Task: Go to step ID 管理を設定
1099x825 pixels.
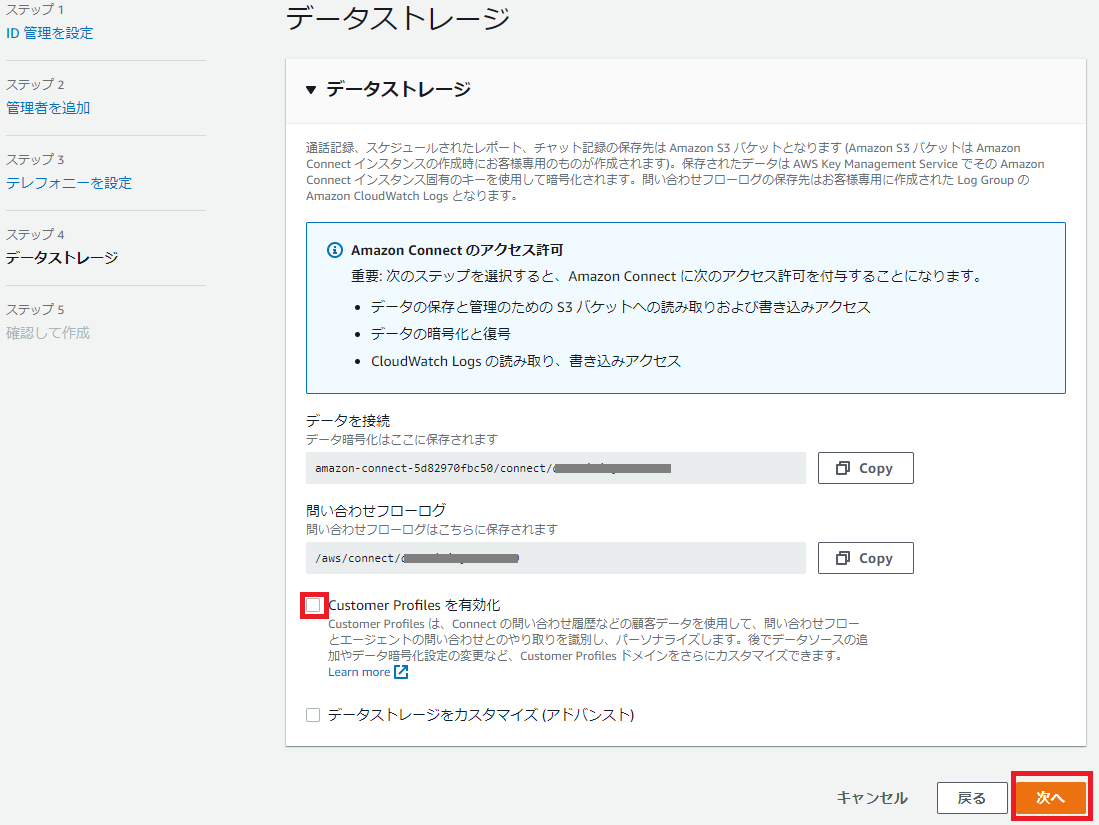Action: coord(49,33)
